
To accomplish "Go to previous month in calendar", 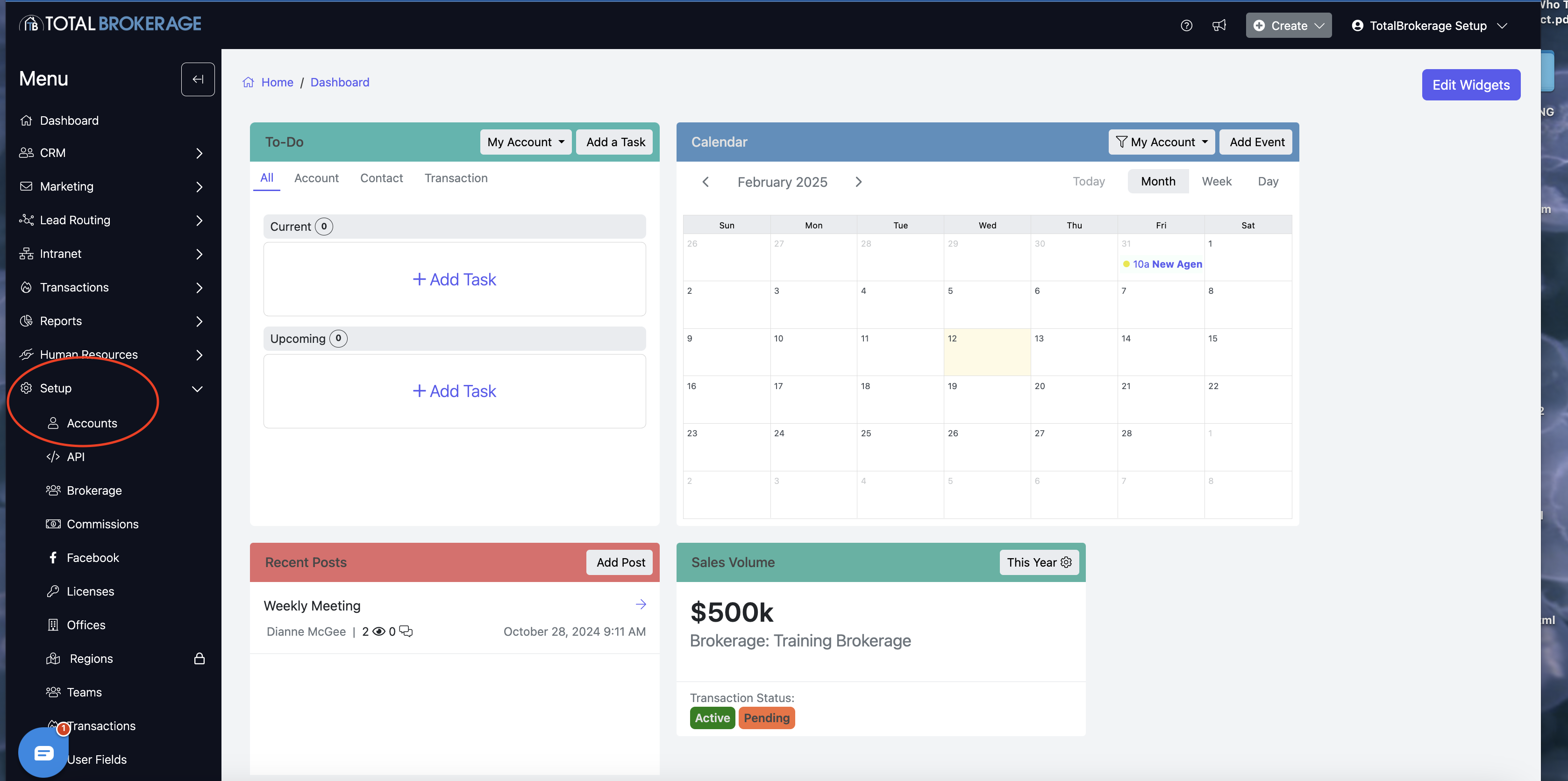I will (706, 182).
